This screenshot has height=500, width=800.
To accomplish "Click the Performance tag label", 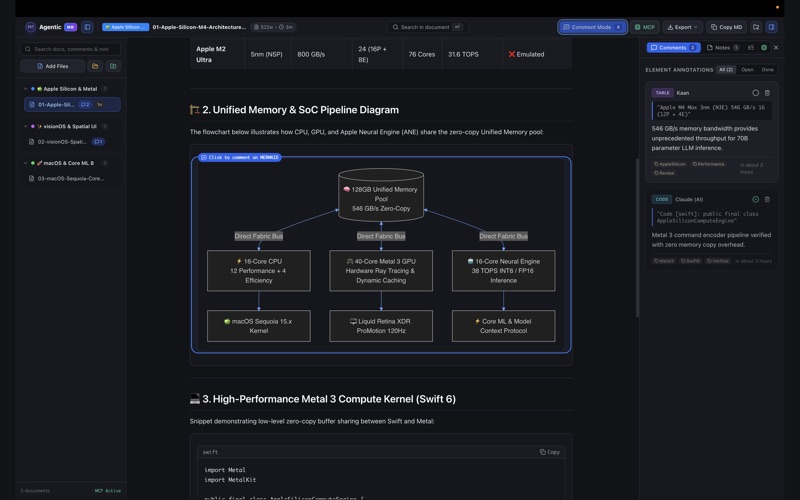I will pyautogui.click(x=708, y=164).
